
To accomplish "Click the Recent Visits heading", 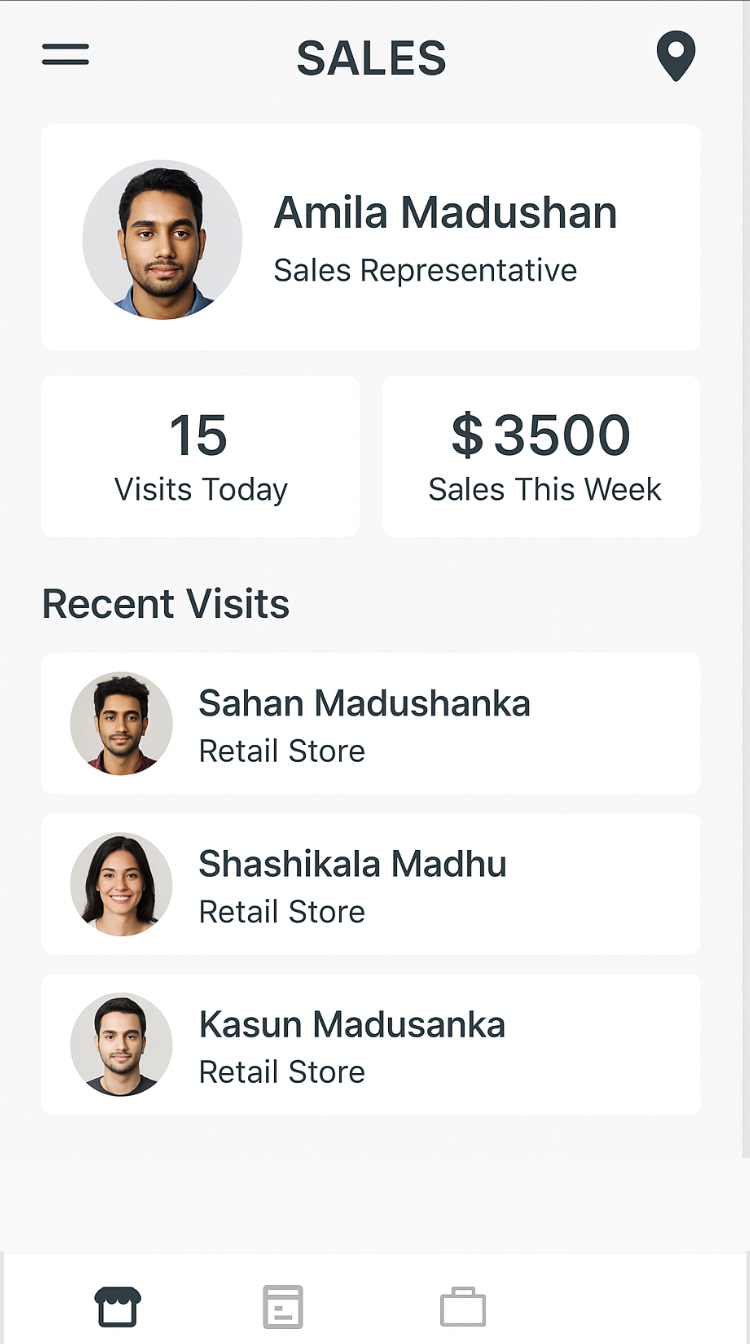I will coord(166,604).
